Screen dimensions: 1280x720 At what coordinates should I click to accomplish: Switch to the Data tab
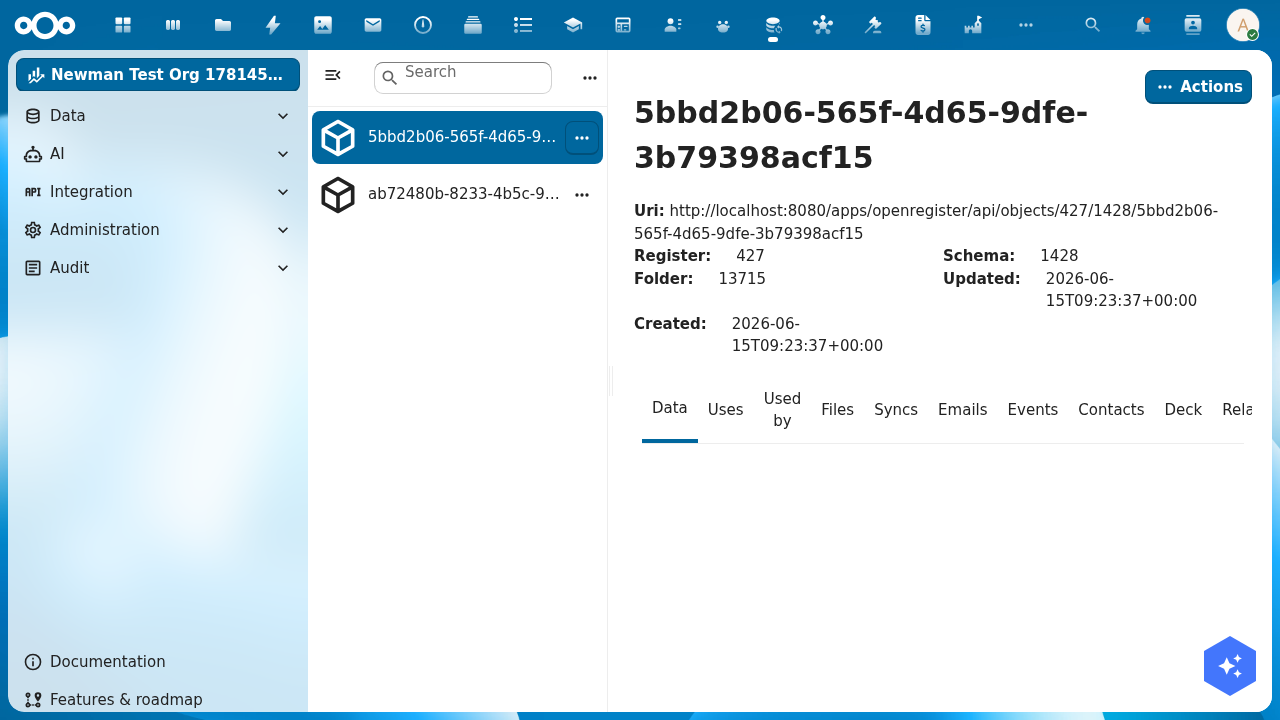click(x=670, y=408)
